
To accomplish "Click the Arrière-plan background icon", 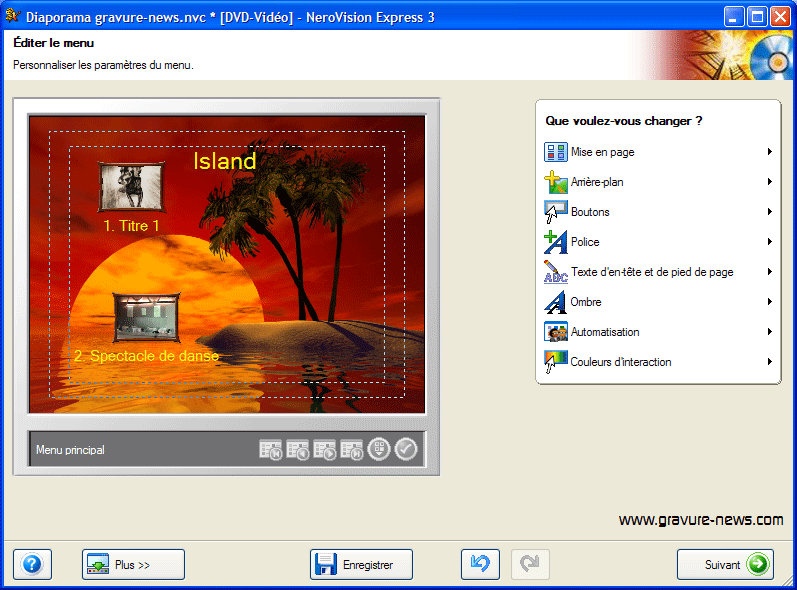I will point(556,182).
